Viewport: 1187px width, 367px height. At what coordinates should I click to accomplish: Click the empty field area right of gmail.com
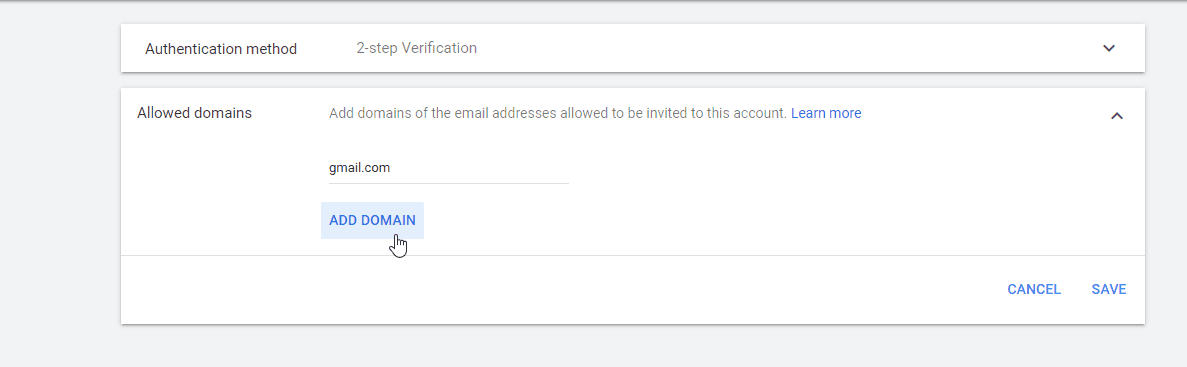coord(480,168)
